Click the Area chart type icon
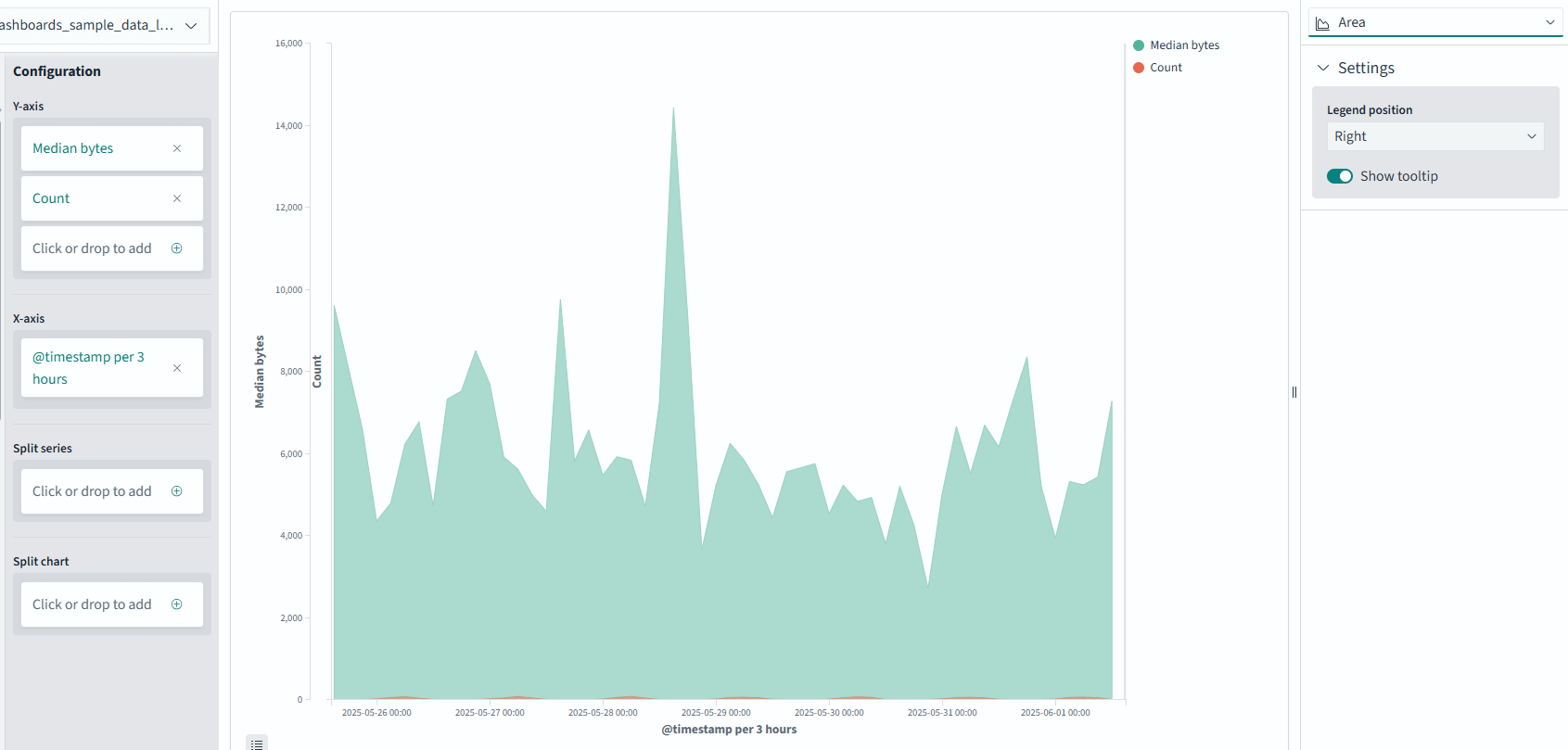Screen dimensions: 1568x750 point(1323,23)
